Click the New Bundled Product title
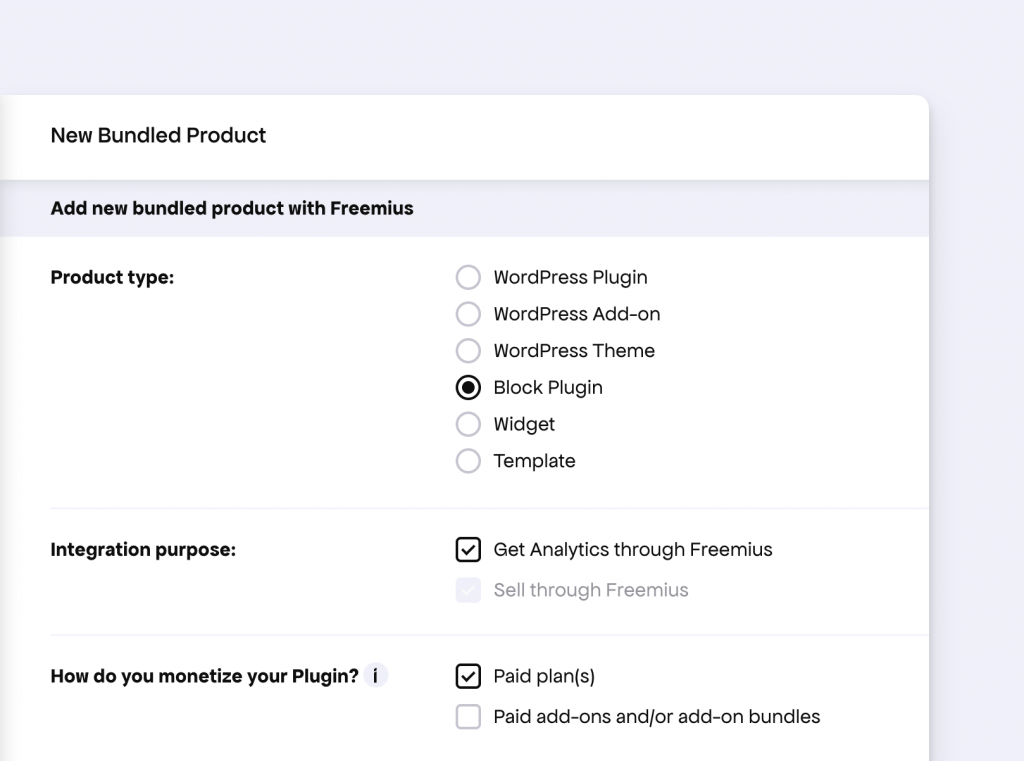1024x761 pixels. (x=158, y=135)
